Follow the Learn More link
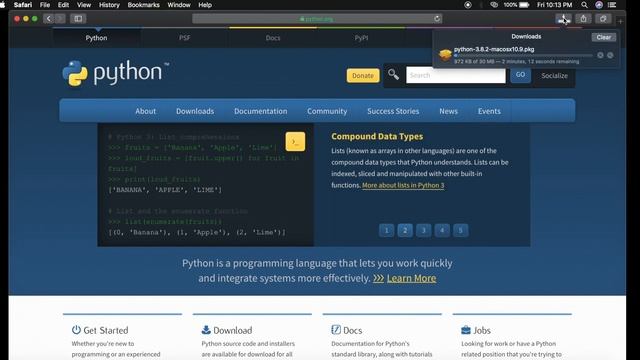The height and width of the screenshot is (360, 640). [411, 278]
